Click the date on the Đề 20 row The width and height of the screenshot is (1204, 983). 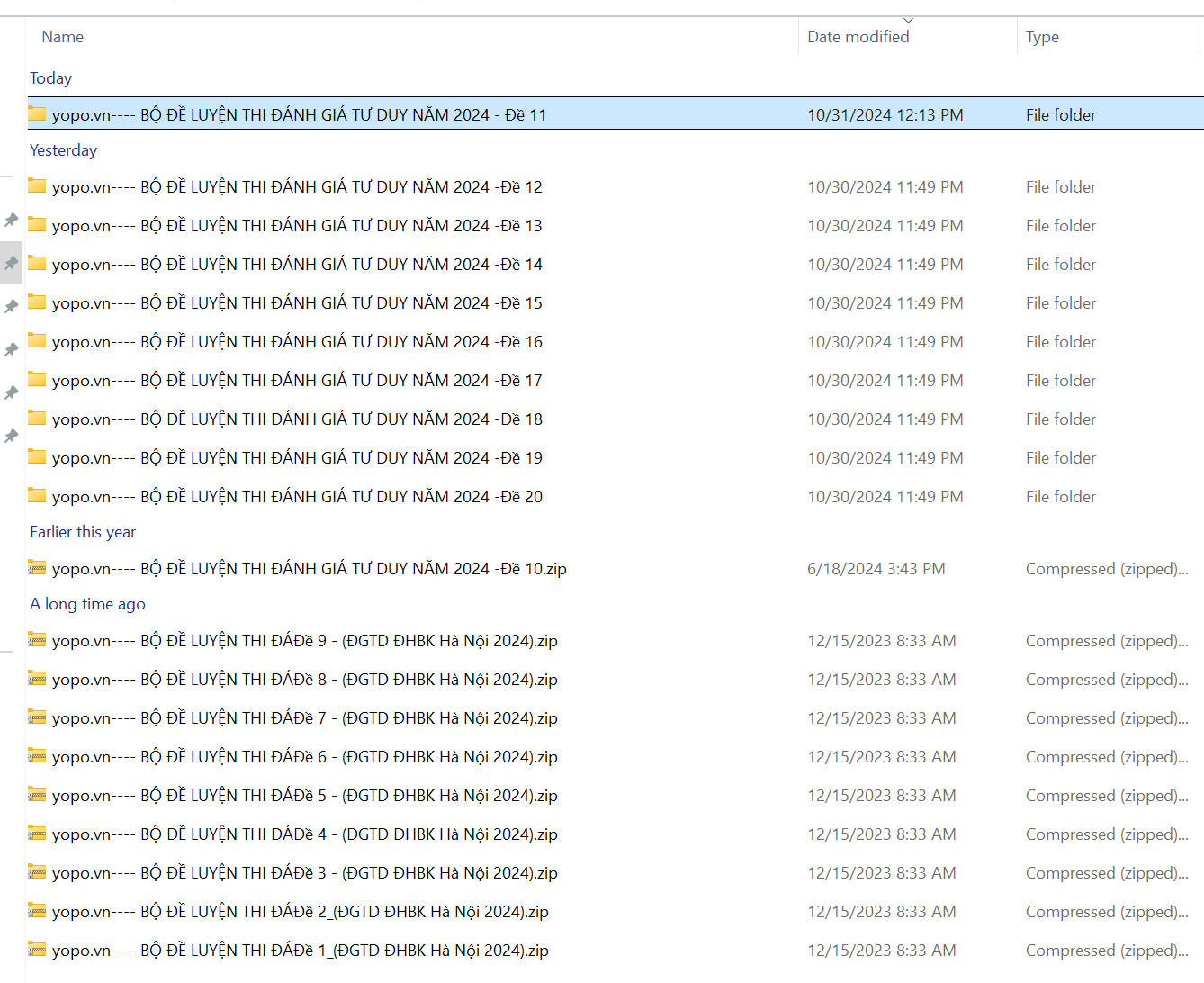click(x=885, y=496)
